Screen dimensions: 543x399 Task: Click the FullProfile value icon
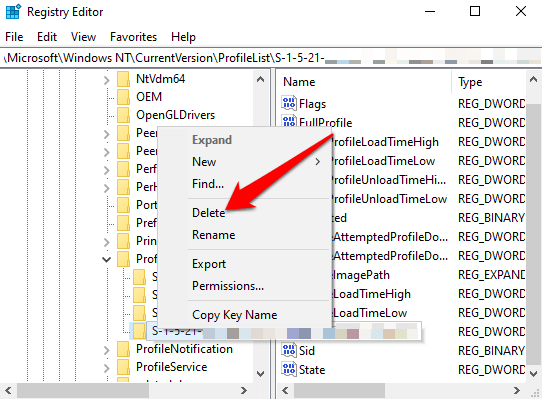289,121
